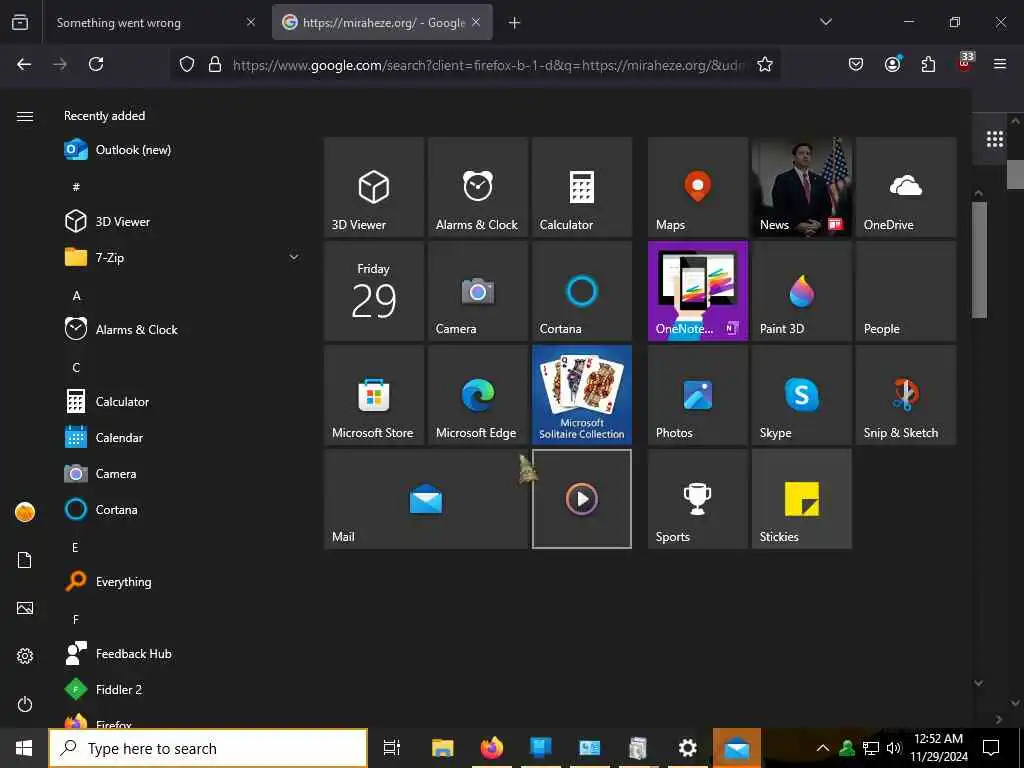Image resolution: width=1024 pixels, height=768 pixels.
Task: Open the wide Mail tile
Action: (x=426, y=499)
